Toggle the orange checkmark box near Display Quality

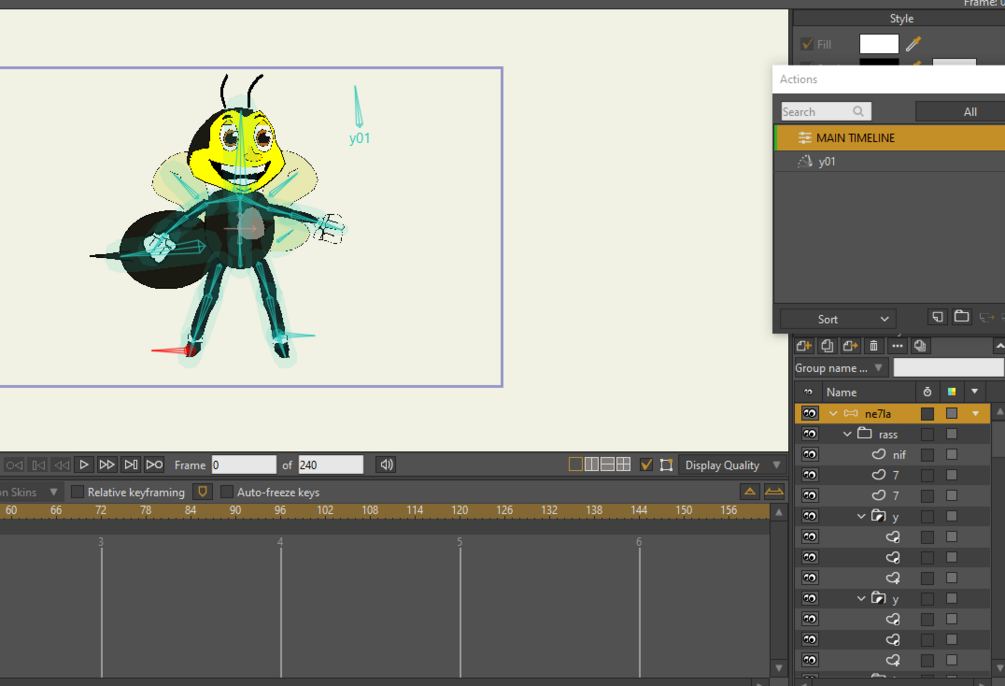(x=646, y=465)
